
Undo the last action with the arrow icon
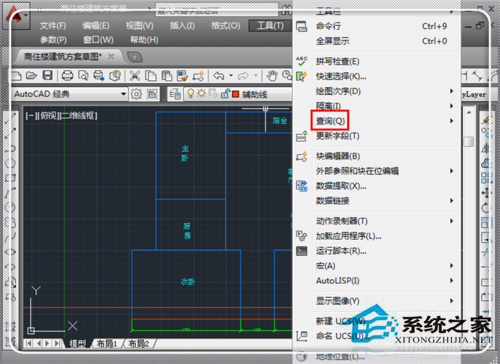(x=219, y=76)
